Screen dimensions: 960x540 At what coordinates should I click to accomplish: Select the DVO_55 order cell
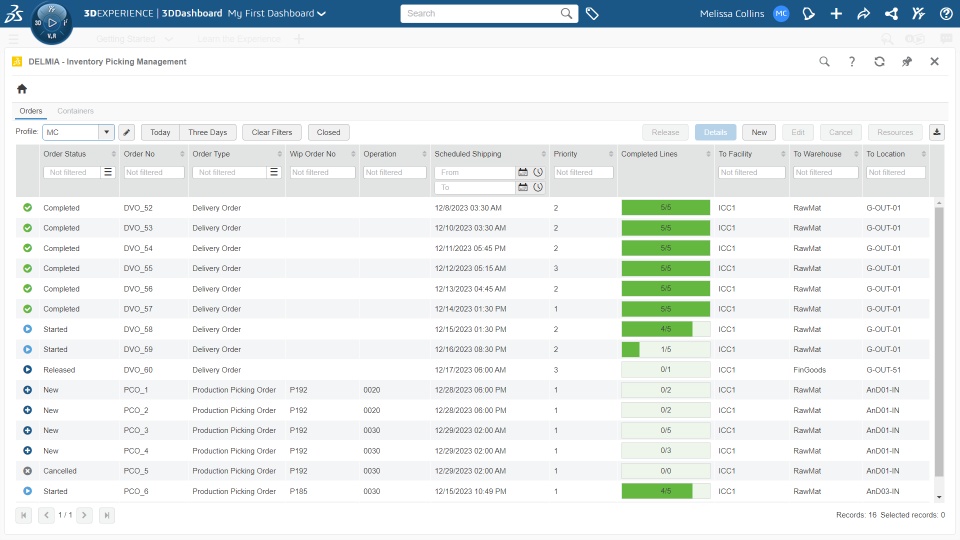[x=138, y=268]
